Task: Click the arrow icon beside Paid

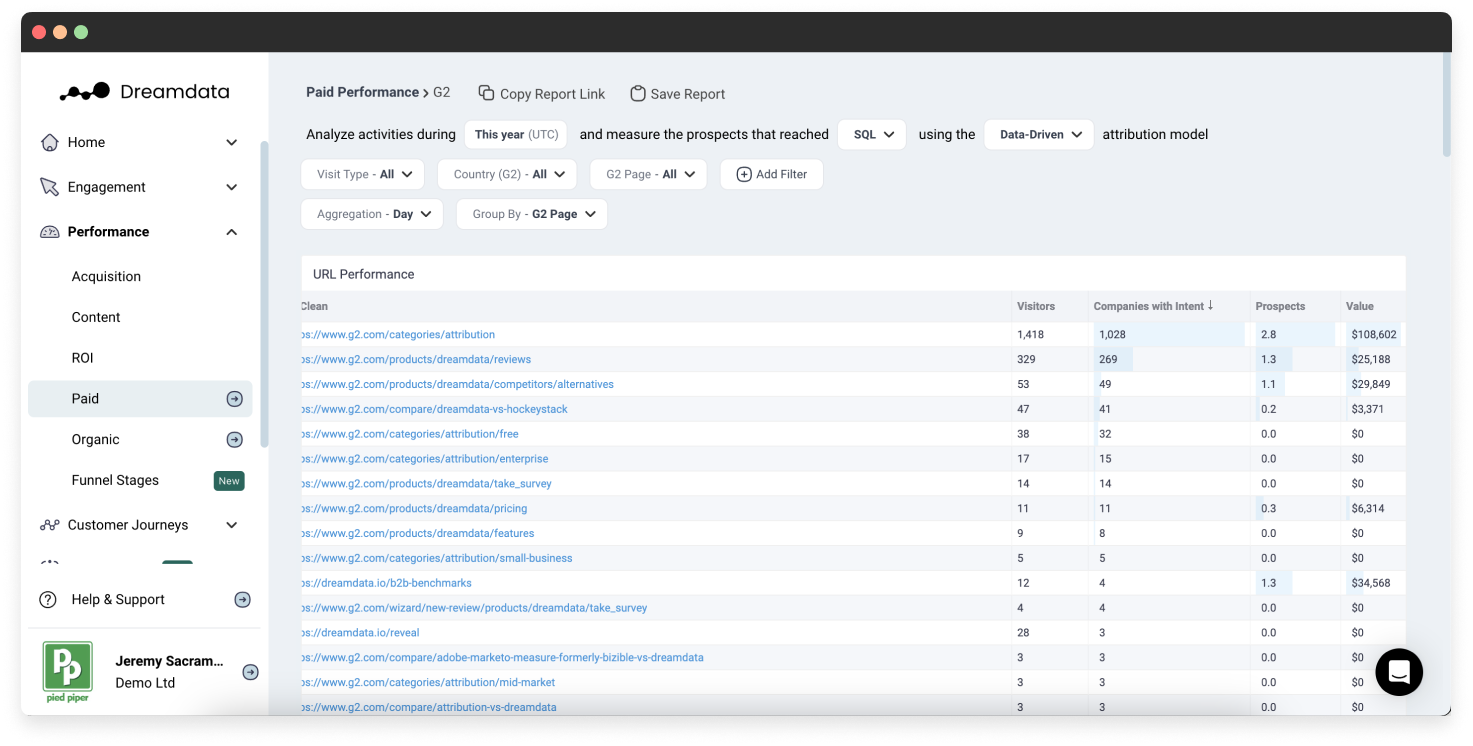Action: coord(234,399)
